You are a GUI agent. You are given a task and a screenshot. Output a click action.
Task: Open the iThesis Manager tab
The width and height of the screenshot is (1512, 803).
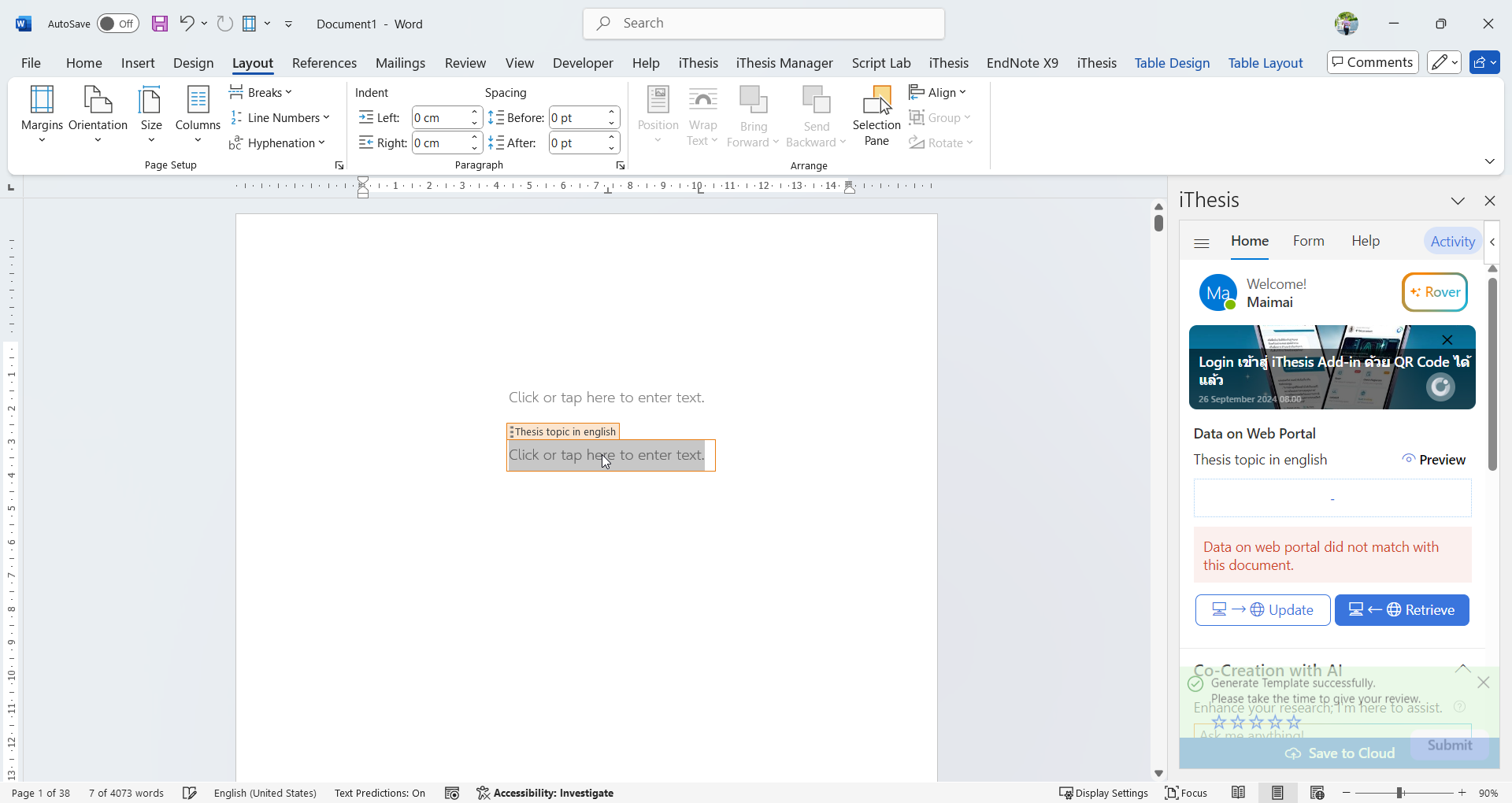pos(784,63)
